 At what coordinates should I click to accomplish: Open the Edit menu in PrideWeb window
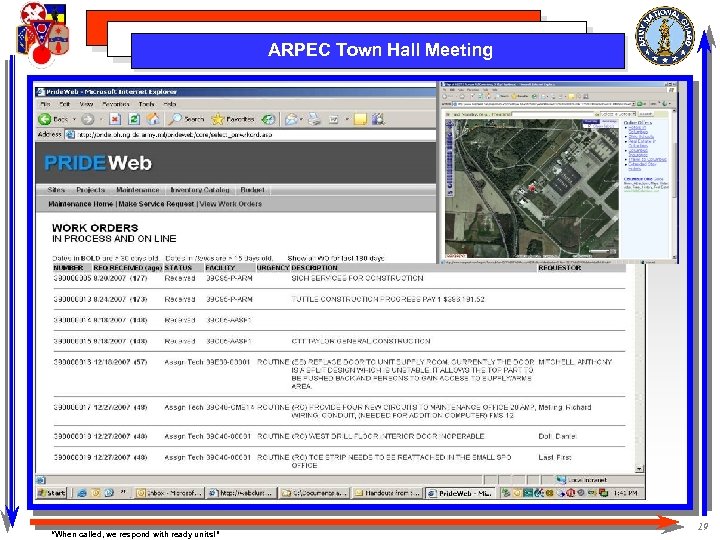pyautogui.click(x=65, y=104)
